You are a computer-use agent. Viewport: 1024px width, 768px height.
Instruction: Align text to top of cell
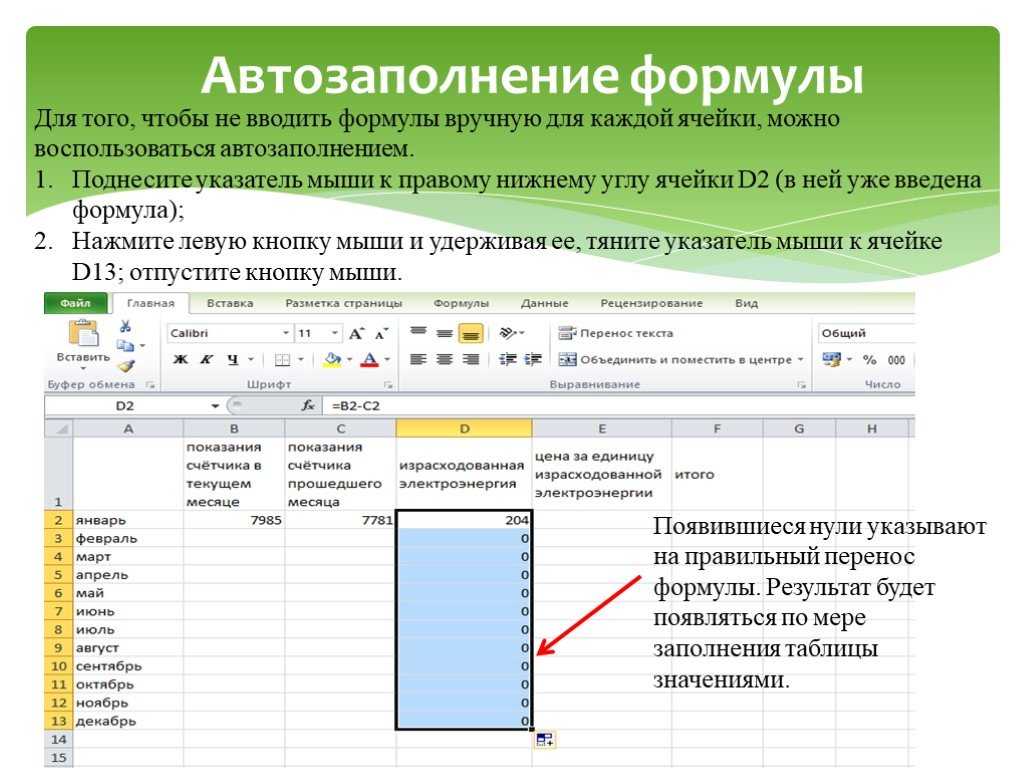click(419, 332)
